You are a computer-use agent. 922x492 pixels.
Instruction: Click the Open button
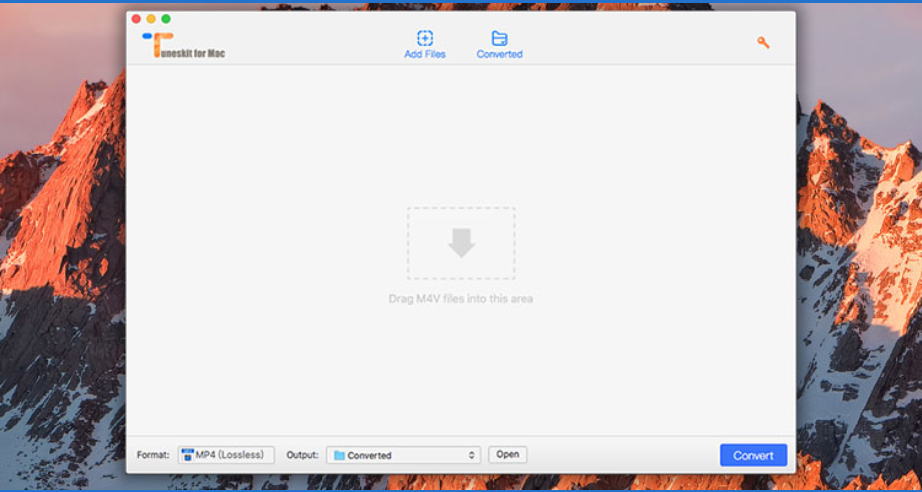[x=507, y=454]
